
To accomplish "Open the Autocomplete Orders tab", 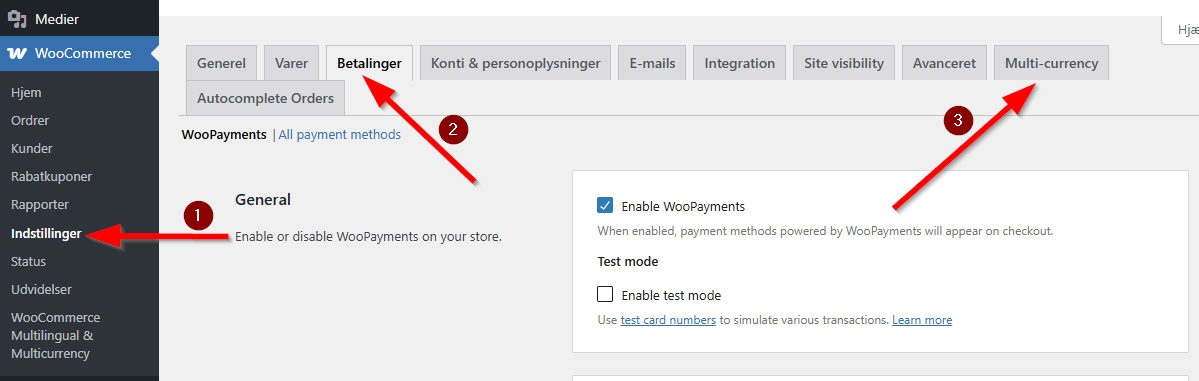I will (265, 98).
